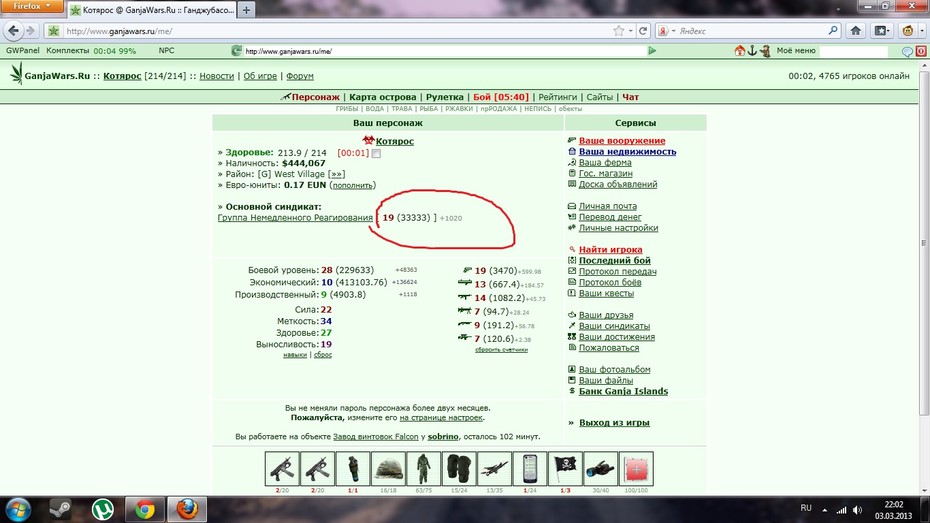Image resolution: width=930 pixels, height=523 pixels.
Task: Show hidden system tray icons
Action: (x=824, y=509)
